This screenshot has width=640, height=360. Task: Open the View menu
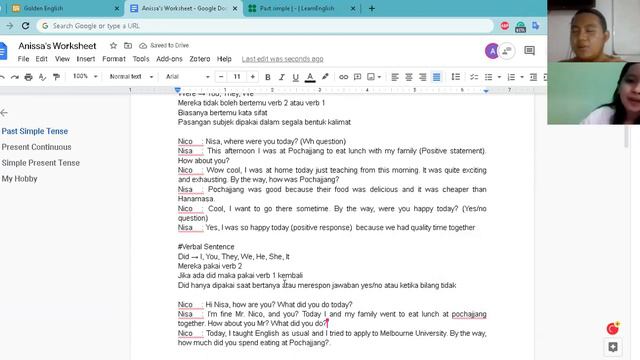click(62, 59)
